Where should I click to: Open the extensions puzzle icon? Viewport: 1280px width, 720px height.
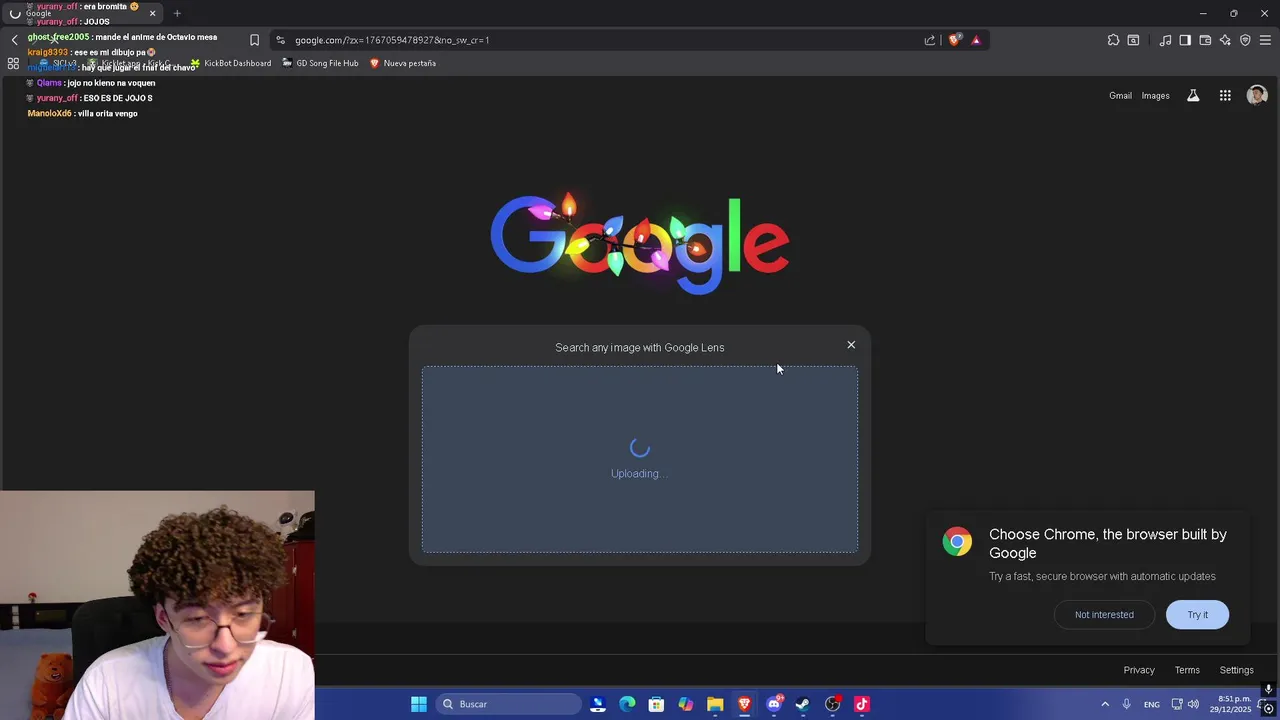tap(1113, 40)
